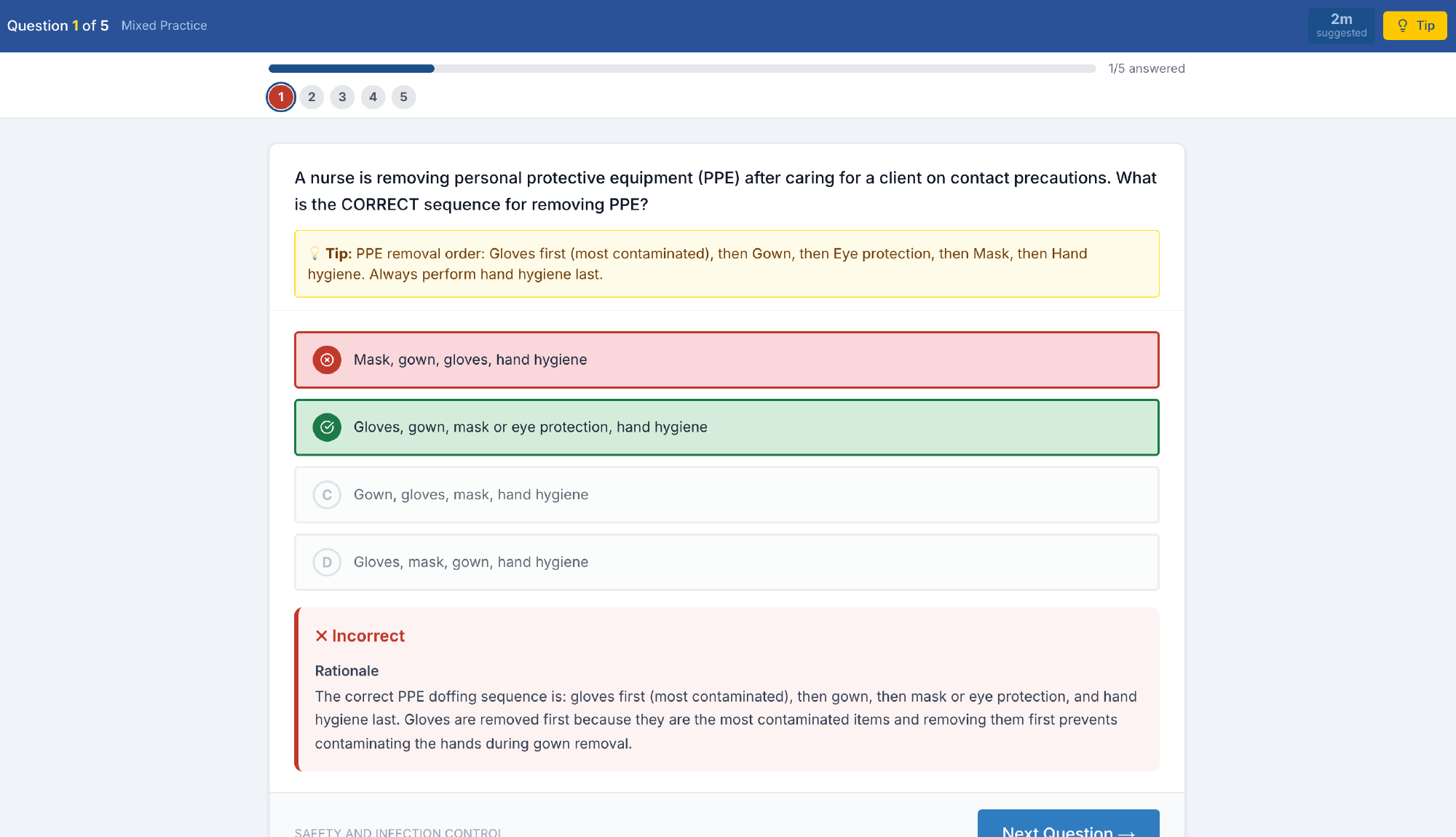Viewport: 1456px width, 837px height.
Task: Click the question text about removing PPE
Action: click(x=726, y=191)
